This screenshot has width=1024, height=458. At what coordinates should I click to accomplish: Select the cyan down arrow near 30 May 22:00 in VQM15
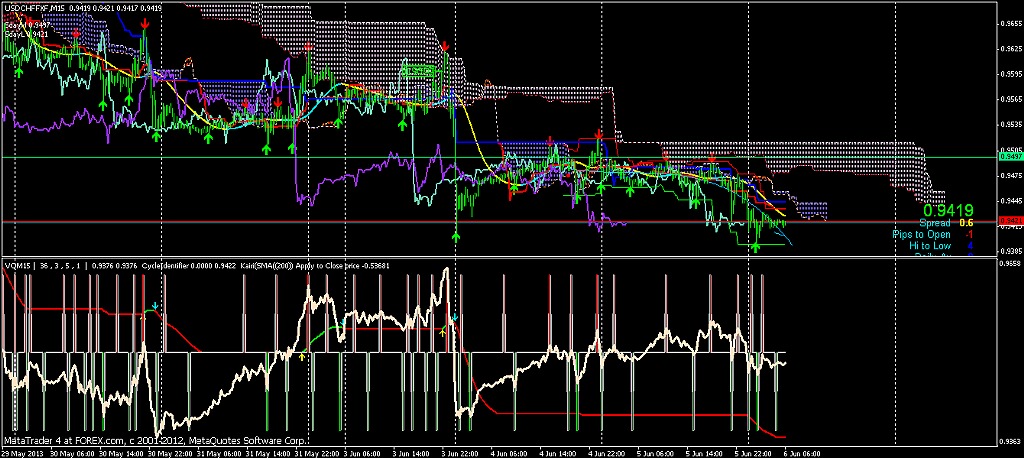(x=155, y=305)
